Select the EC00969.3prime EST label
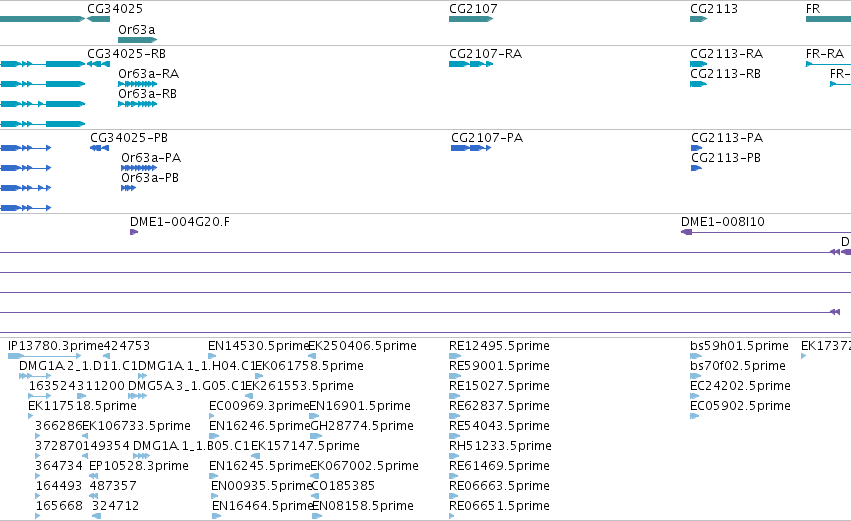 pyautogui.click(x=259, y=406)
